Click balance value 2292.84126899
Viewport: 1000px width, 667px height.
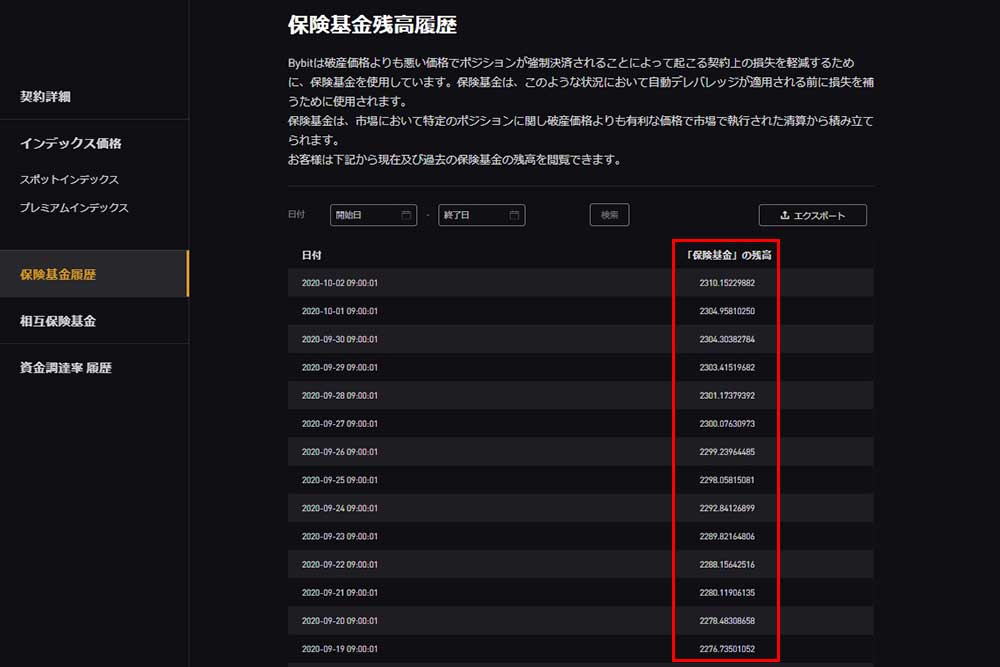coord(727,508)
